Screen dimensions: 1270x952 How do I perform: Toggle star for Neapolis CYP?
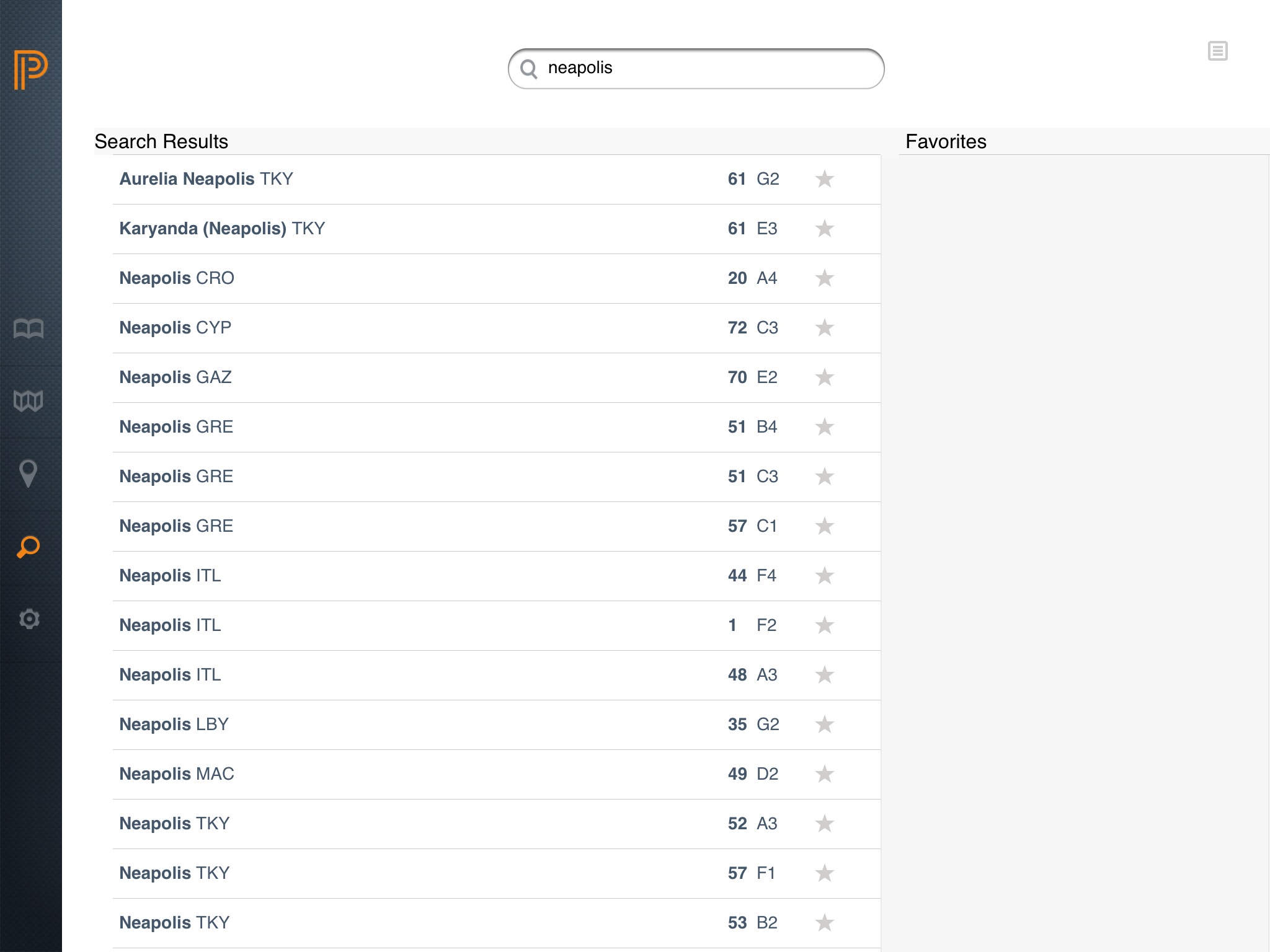coord(824,328)
